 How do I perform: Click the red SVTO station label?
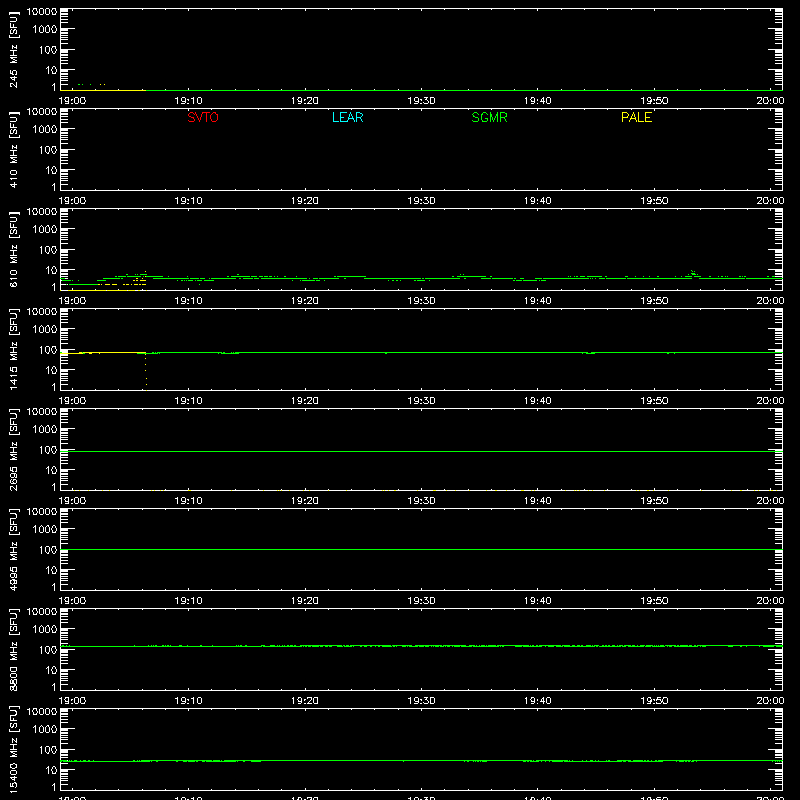(x=203, y=117)
